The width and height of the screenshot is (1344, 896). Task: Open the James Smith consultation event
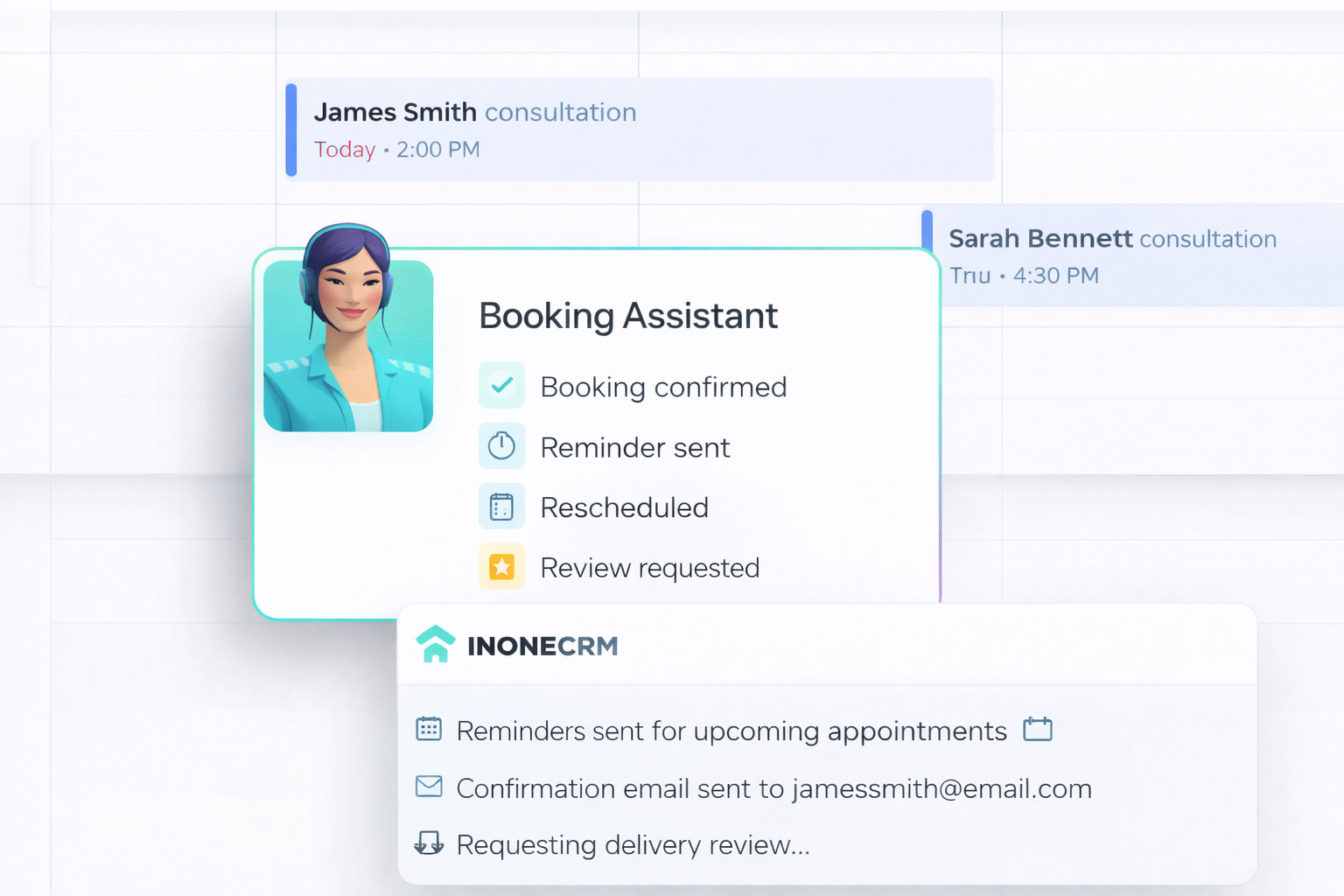[639, 129]
